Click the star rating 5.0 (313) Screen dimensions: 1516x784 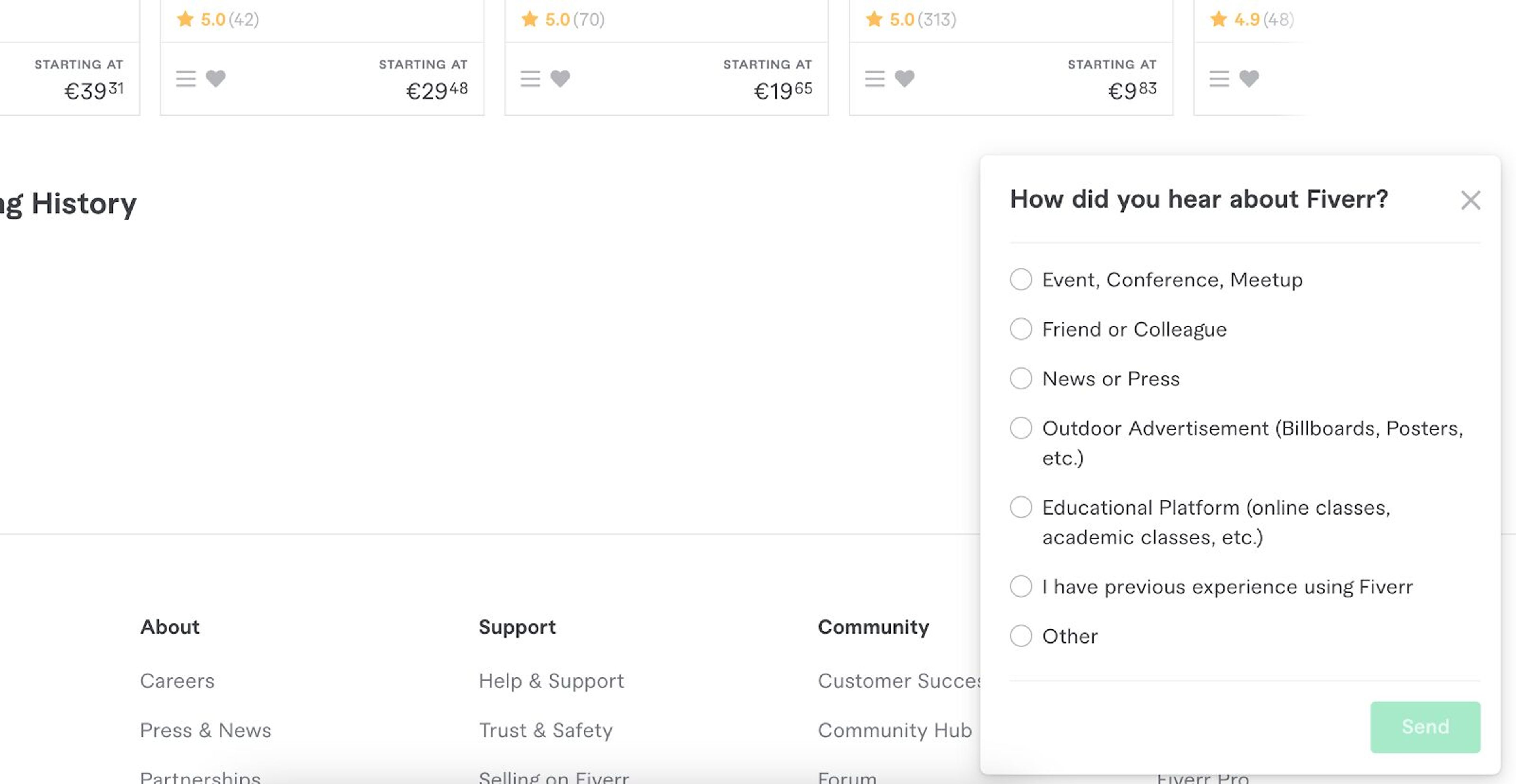pyautogui.click(x=911, y=19)
